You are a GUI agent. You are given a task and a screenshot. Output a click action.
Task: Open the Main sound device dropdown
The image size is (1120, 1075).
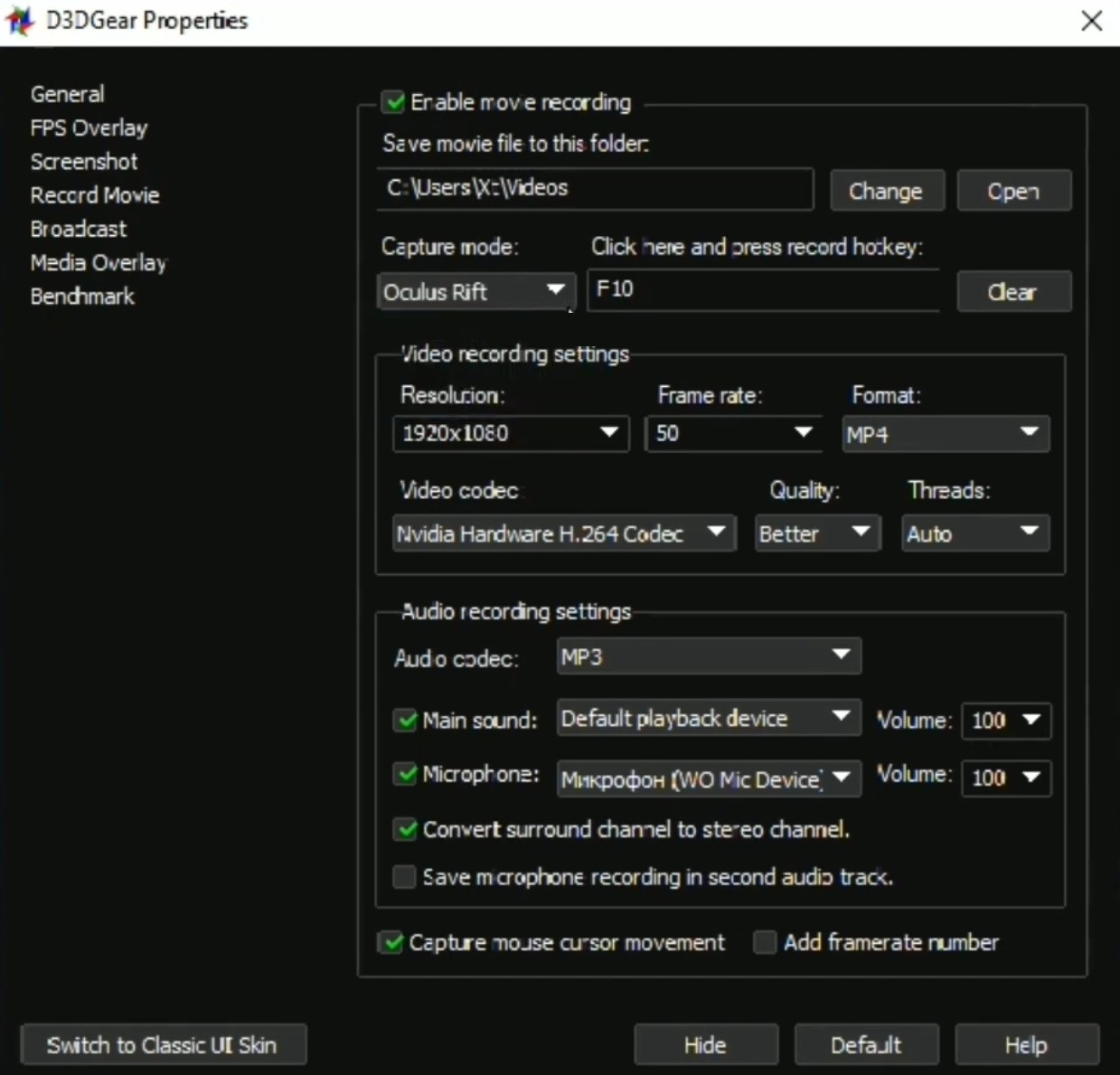[x=709, y=719]
